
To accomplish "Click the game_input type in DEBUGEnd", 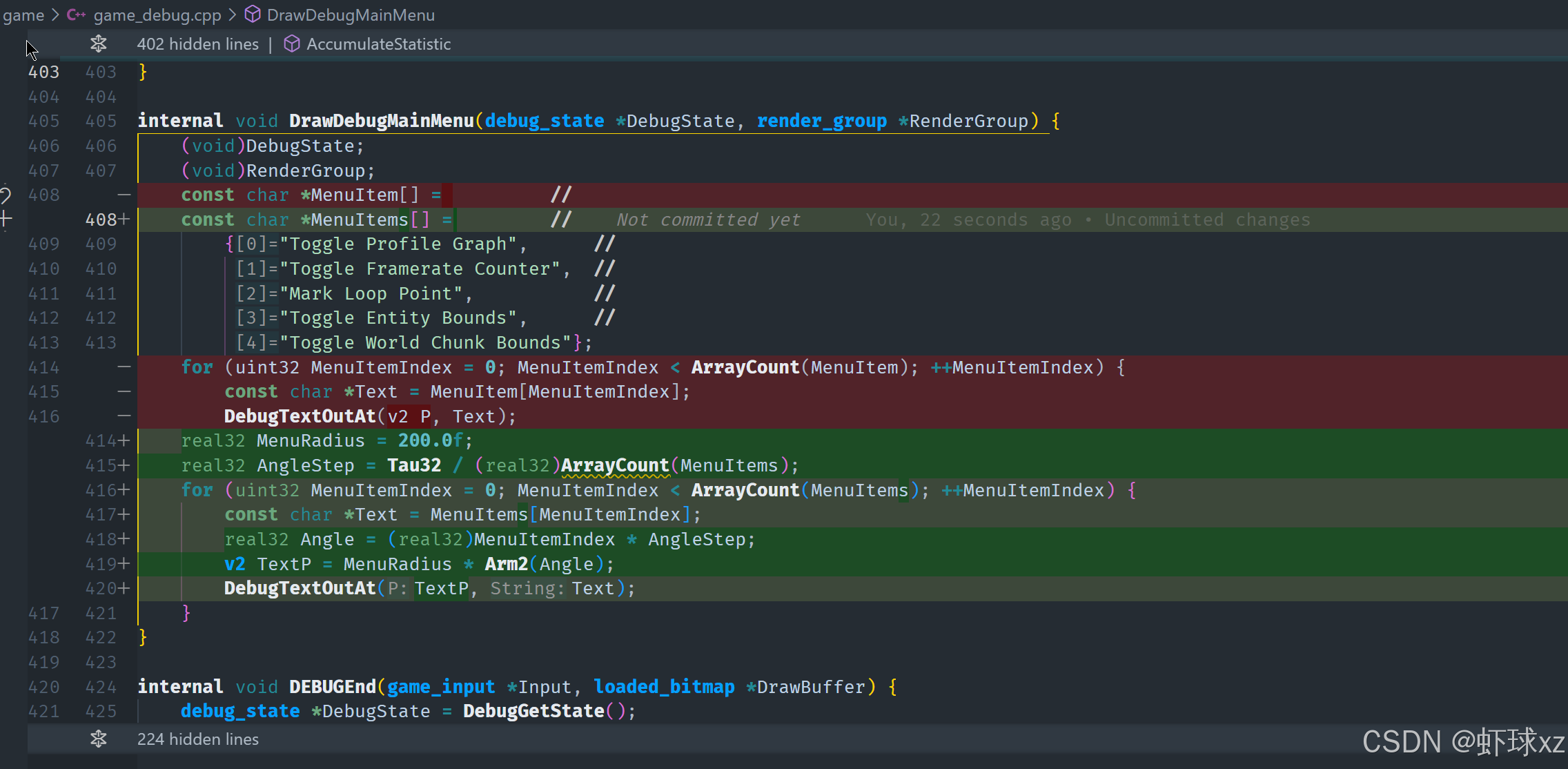I will pos(440,687).
